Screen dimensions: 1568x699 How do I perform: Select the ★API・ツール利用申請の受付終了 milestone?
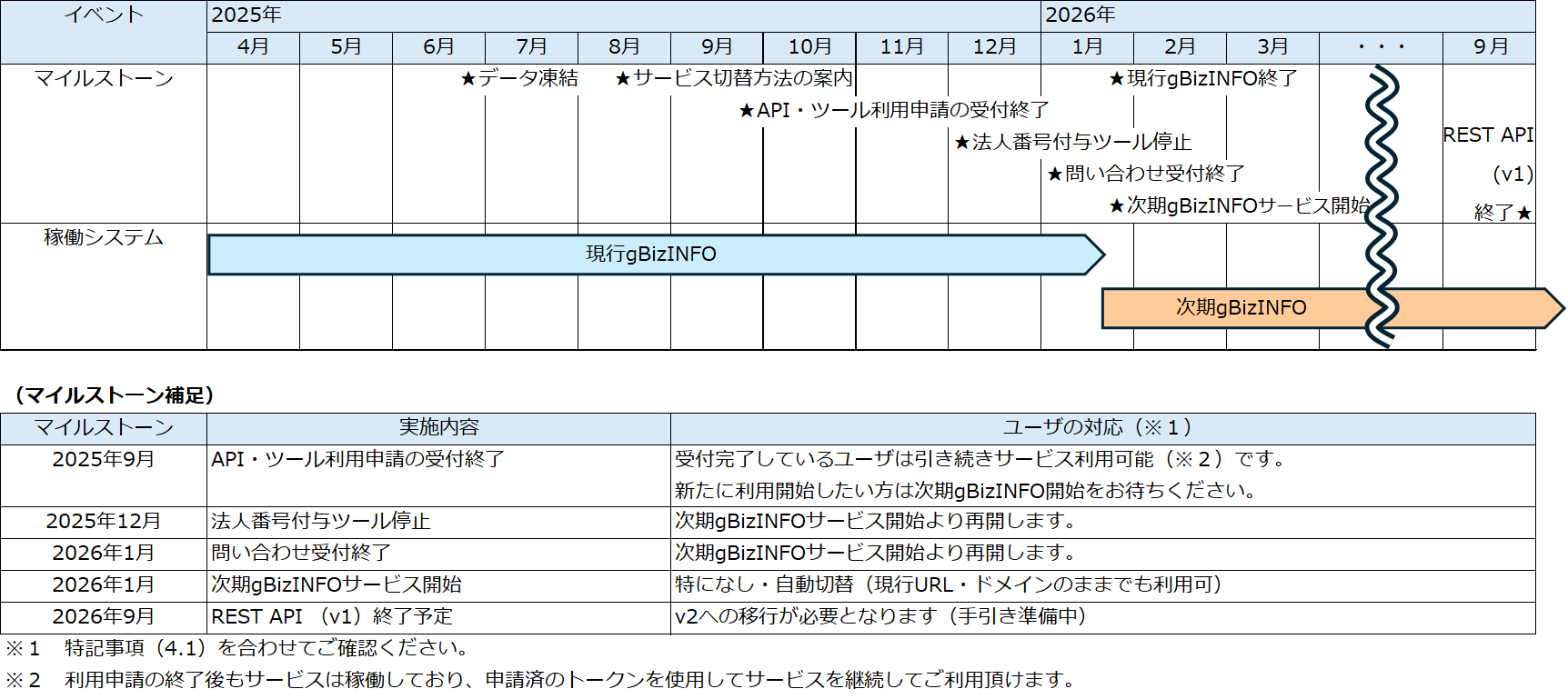click(893, 111)
